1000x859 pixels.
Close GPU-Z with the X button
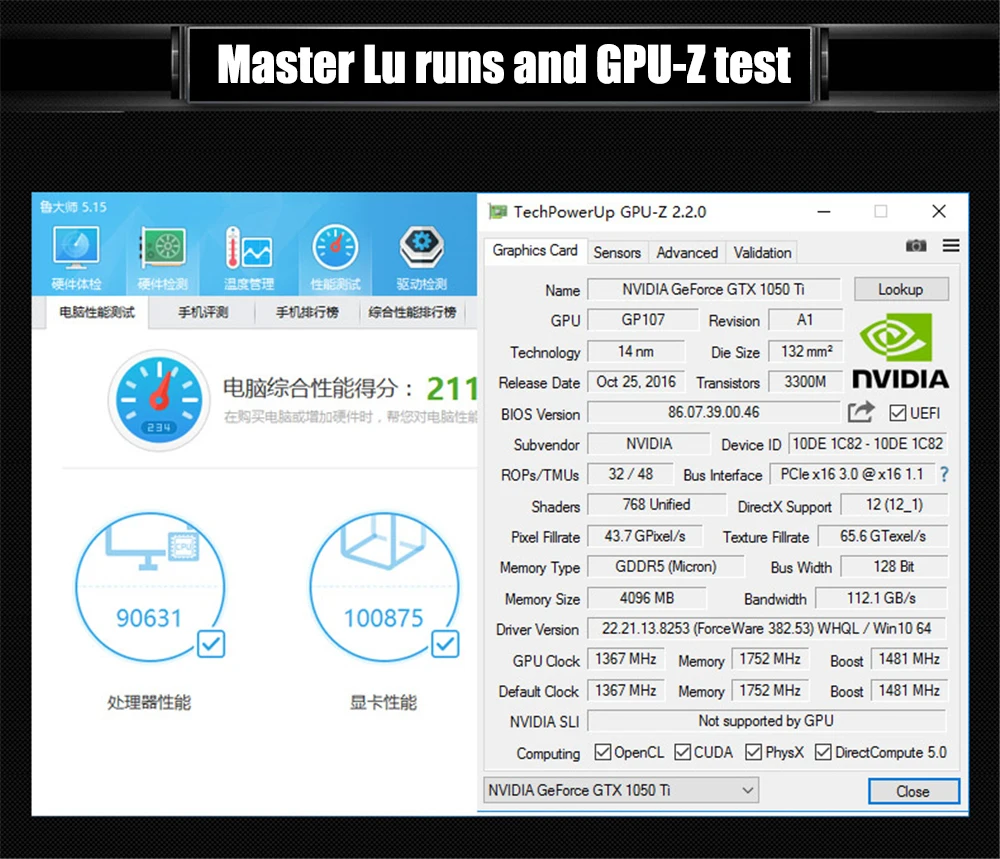[938, 211]
